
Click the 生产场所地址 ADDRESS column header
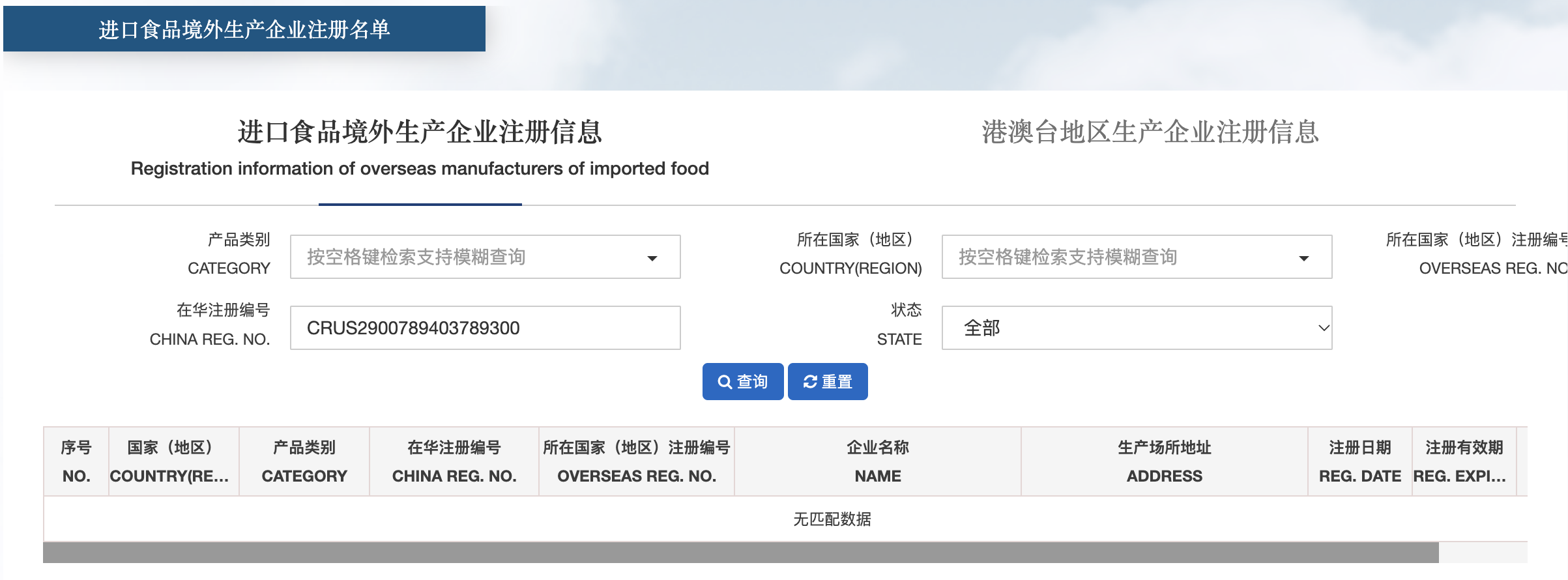(x=1165, y=461)
